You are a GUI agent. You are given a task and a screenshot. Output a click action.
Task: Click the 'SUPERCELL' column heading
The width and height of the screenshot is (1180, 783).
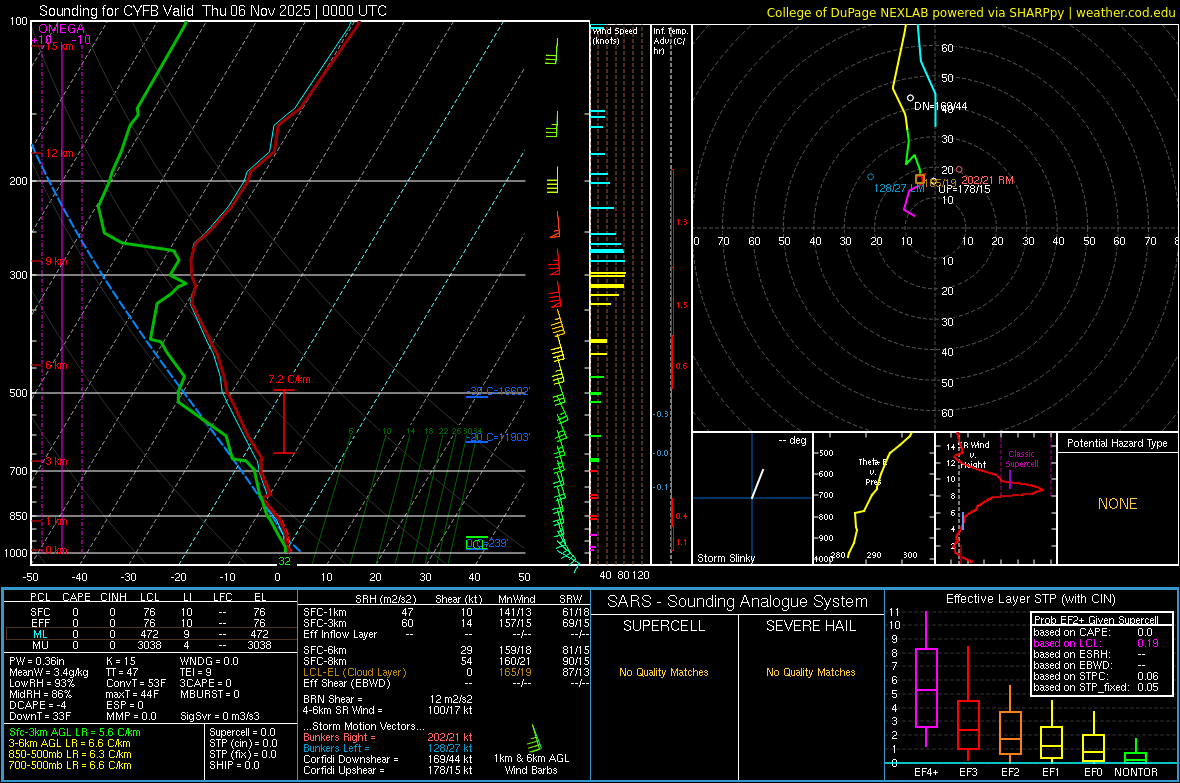(x=664, y=626)
